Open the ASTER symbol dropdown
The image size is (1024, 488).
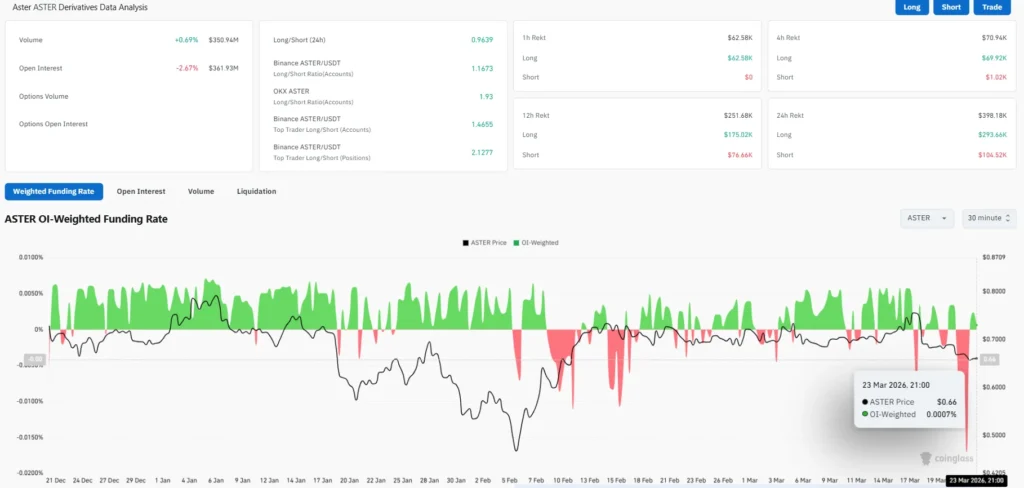pos(927,218)
